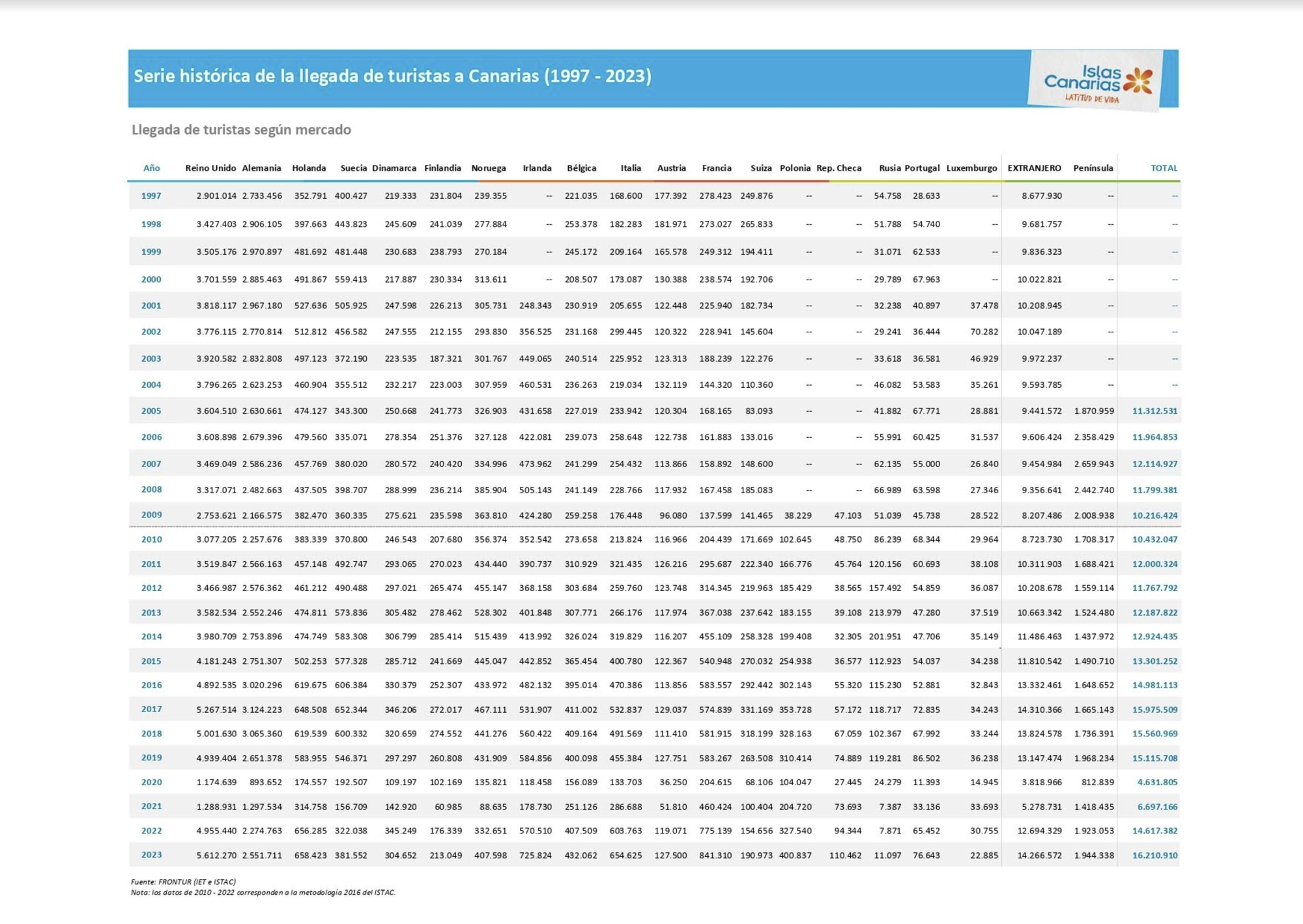Click 2017 Reino Unido value 5.267.514
The height and width of the screenshot is (924, 1303).
click(216, 710)
